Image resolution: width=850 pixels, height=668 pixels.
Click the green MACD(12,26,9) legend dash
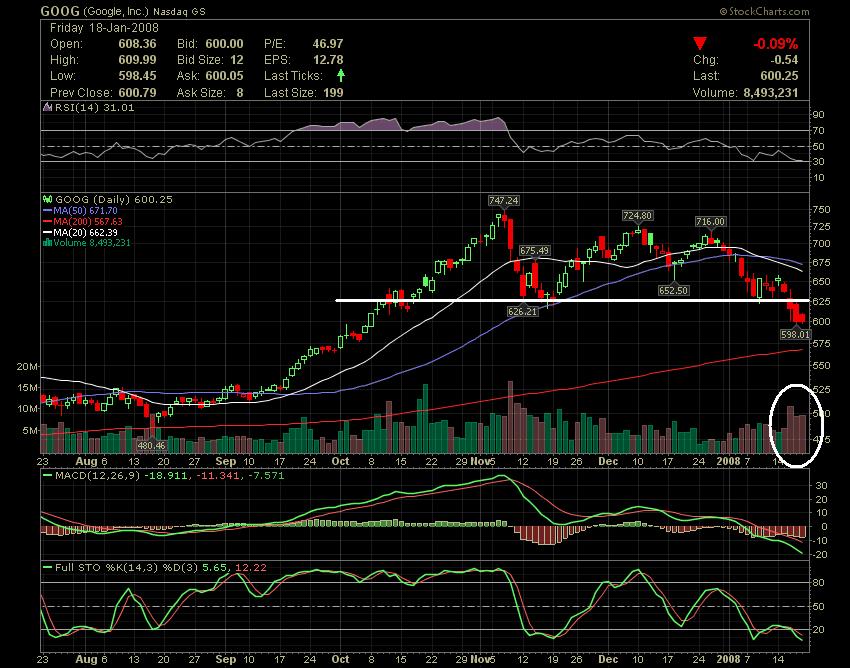tap(48, 476)
